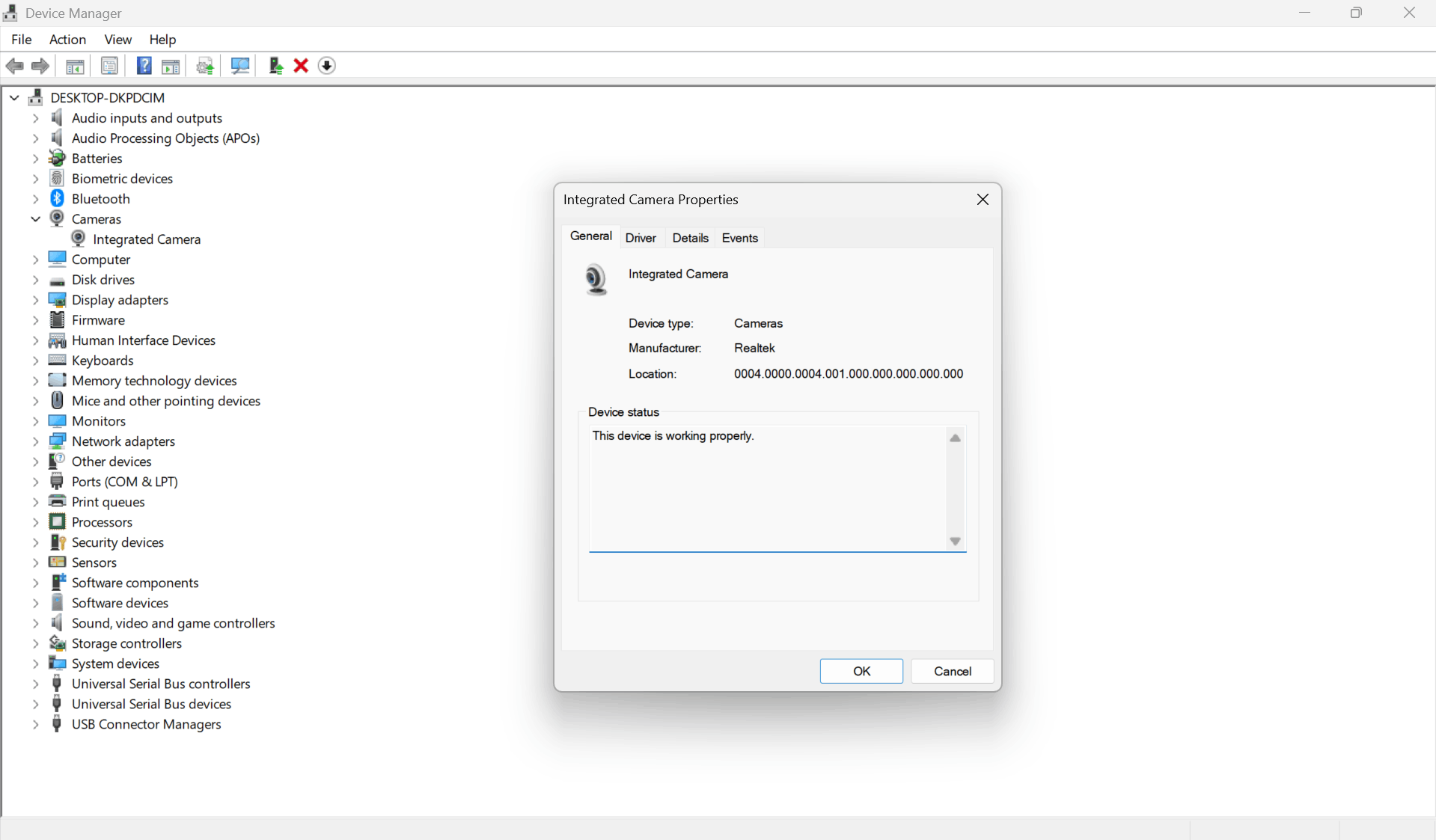The image size is (1436, 840).
Task: Open the Help toolbar icon
Action: (144, 66)
